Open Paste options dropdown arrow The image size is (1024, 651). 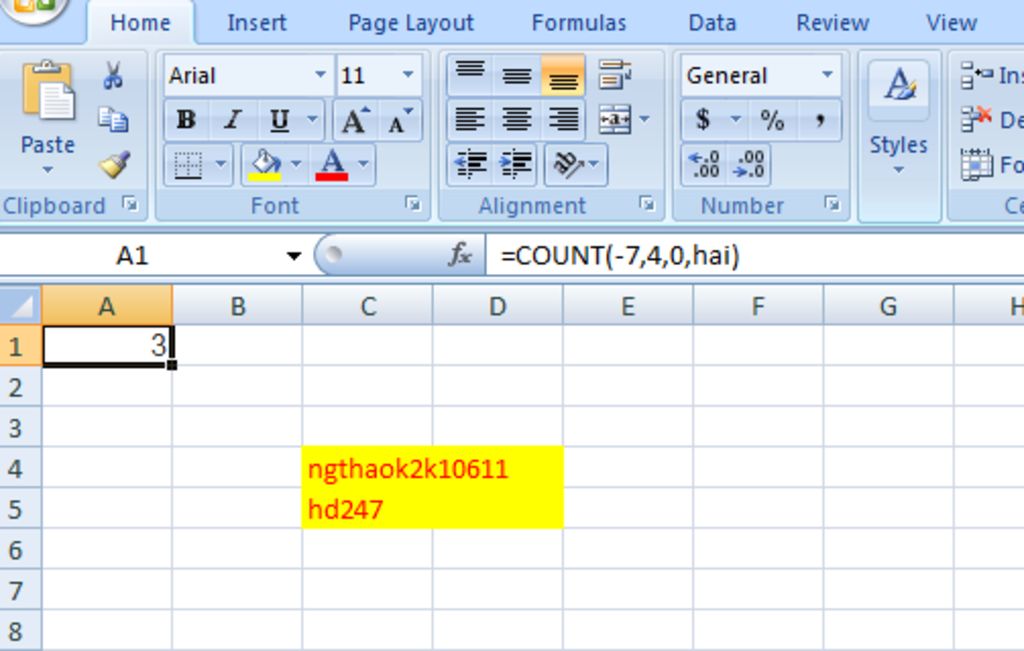tap(48, 170)
